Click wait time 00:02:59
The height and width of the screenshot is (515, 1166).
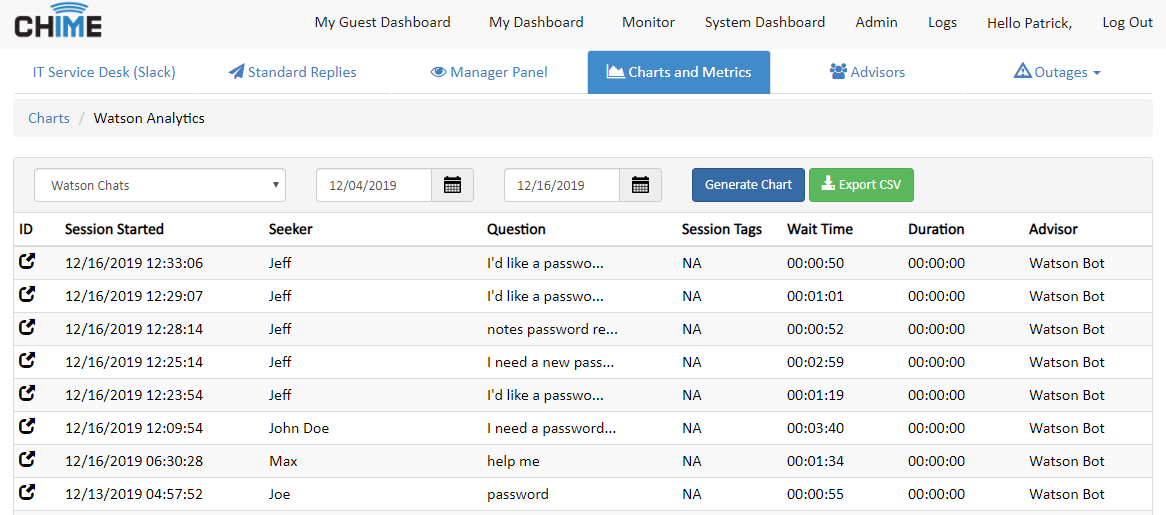click(815, 362)
